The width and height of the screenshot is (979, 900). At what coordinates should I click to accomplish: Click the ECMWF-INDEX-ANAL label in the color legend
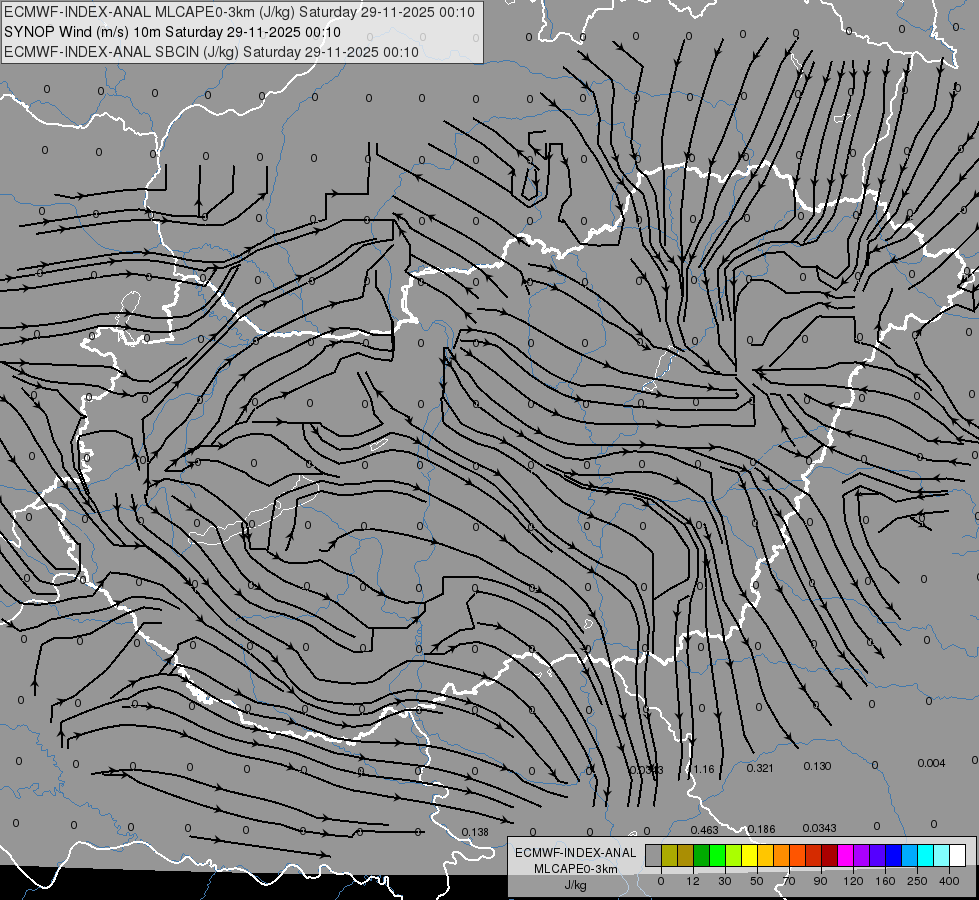pos(576,853)
